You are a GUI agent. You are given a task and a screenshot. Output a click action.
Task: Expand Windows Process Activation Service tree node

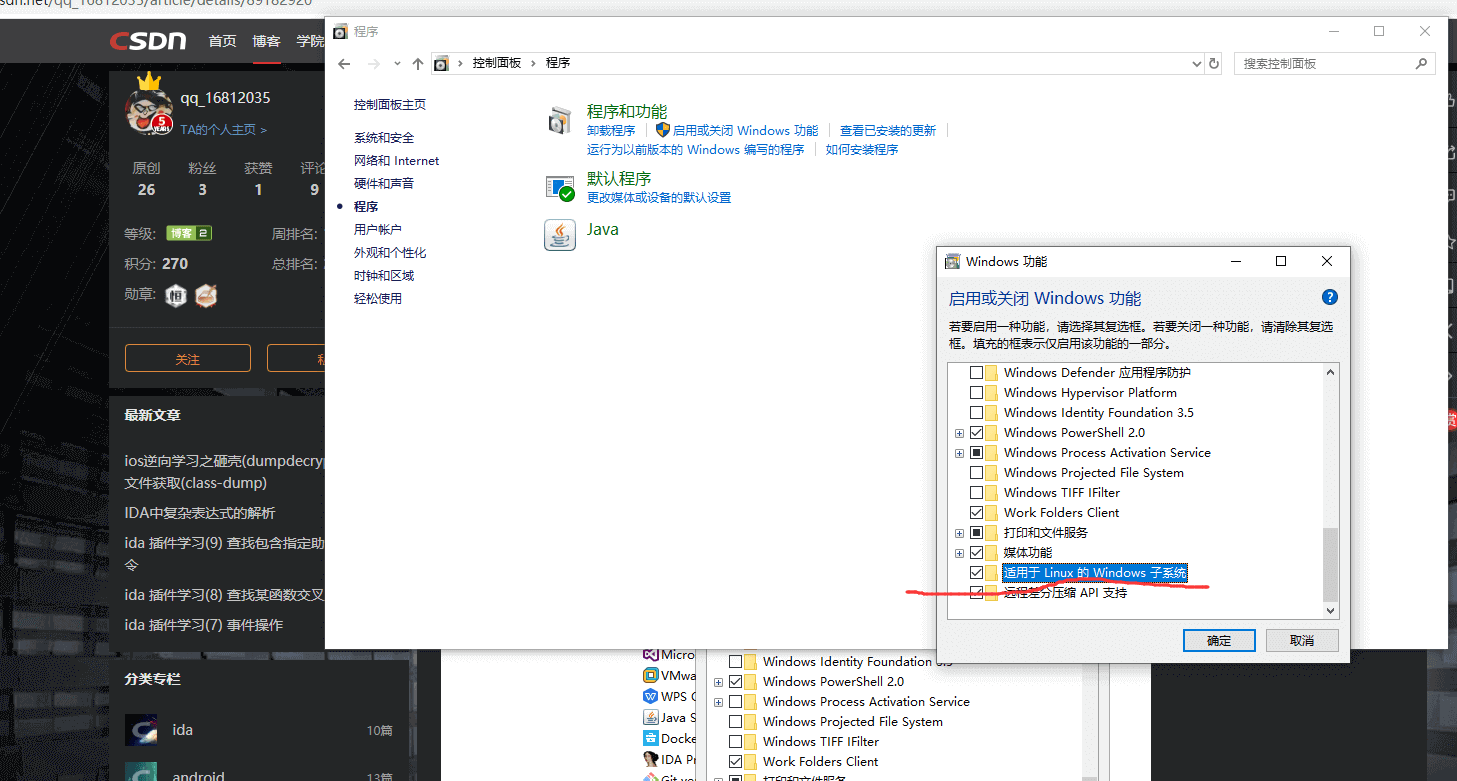[x=959, y=453]
